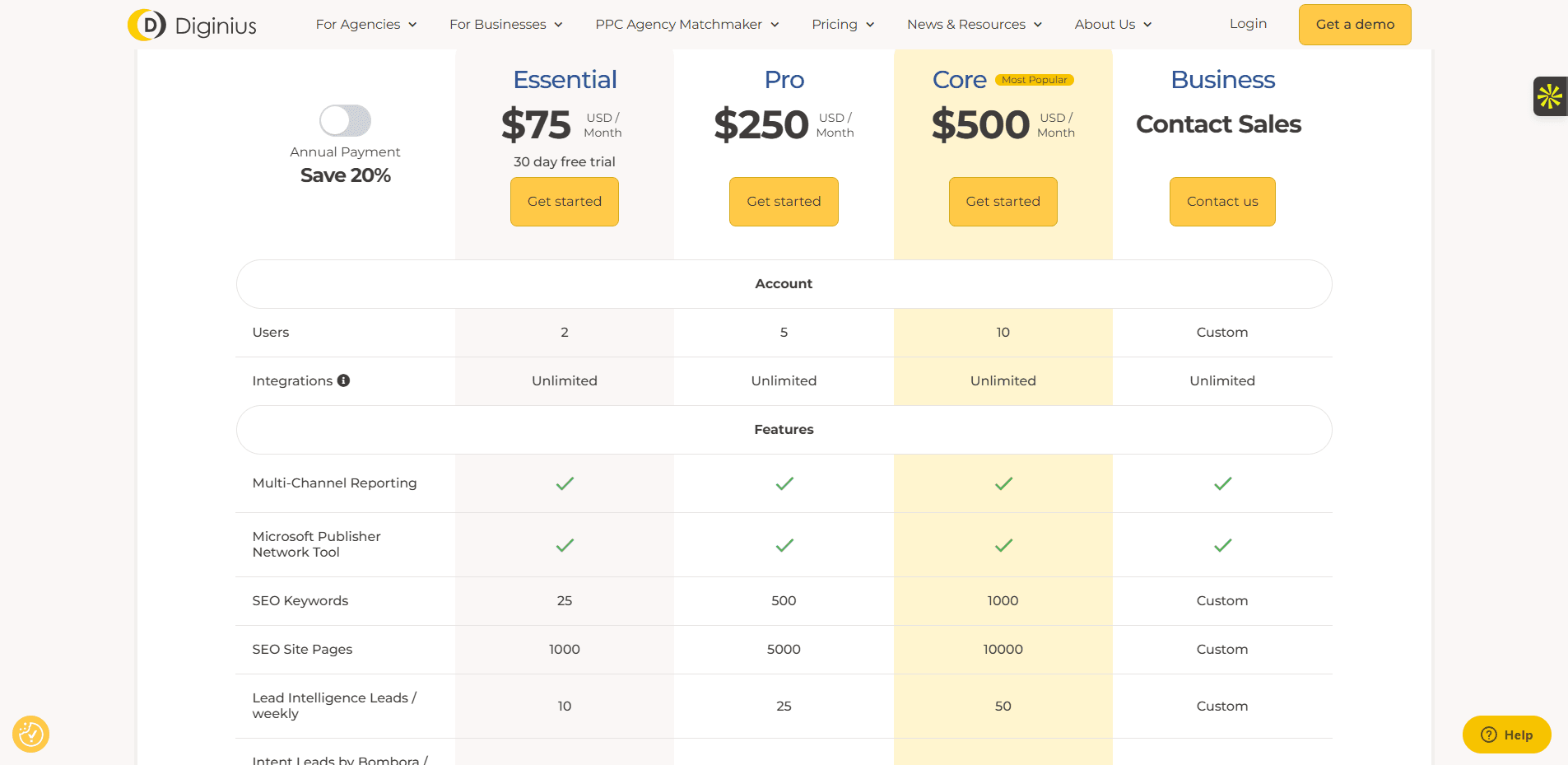
Task: Open the News & Resources dropdown
Action: (974, 25)
